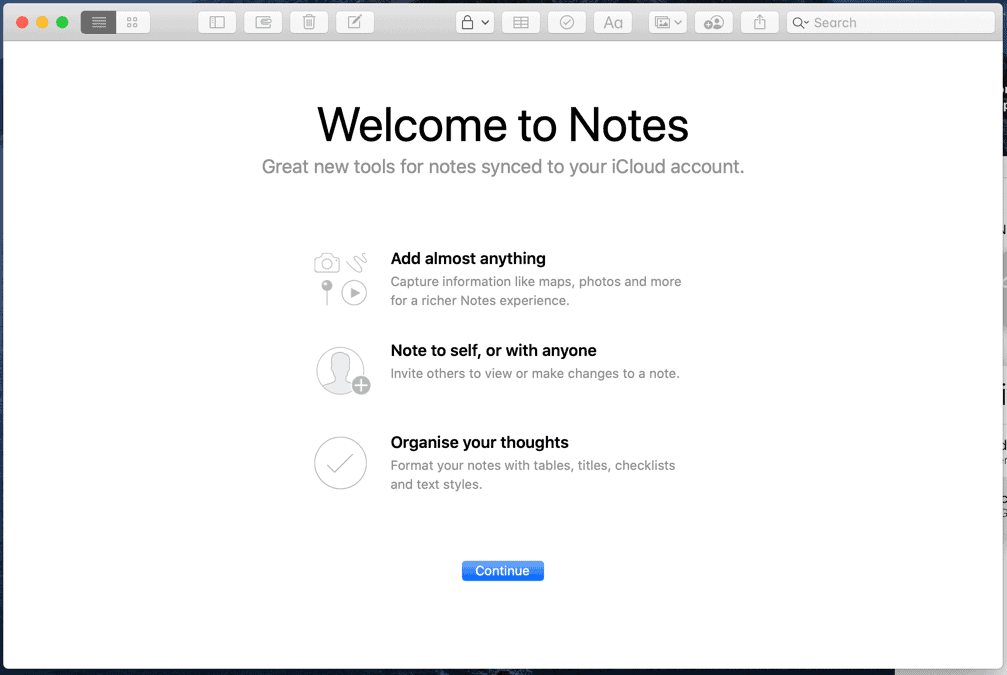Click the search magnifier dropdown icon
This screenshot has width=1007, height=675.
click(800, 23)
